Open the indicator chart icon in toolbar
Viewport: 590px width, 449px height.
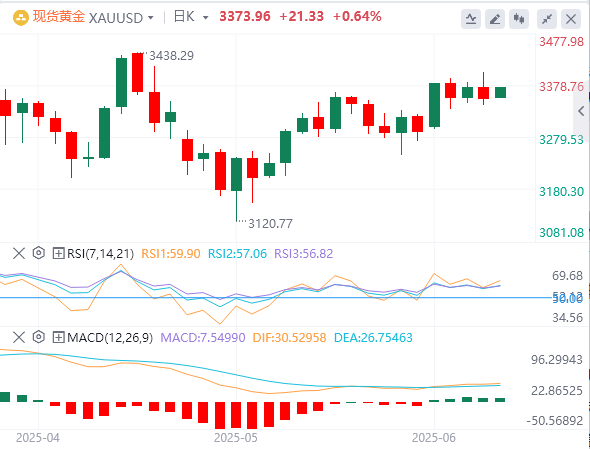[471, 19]
